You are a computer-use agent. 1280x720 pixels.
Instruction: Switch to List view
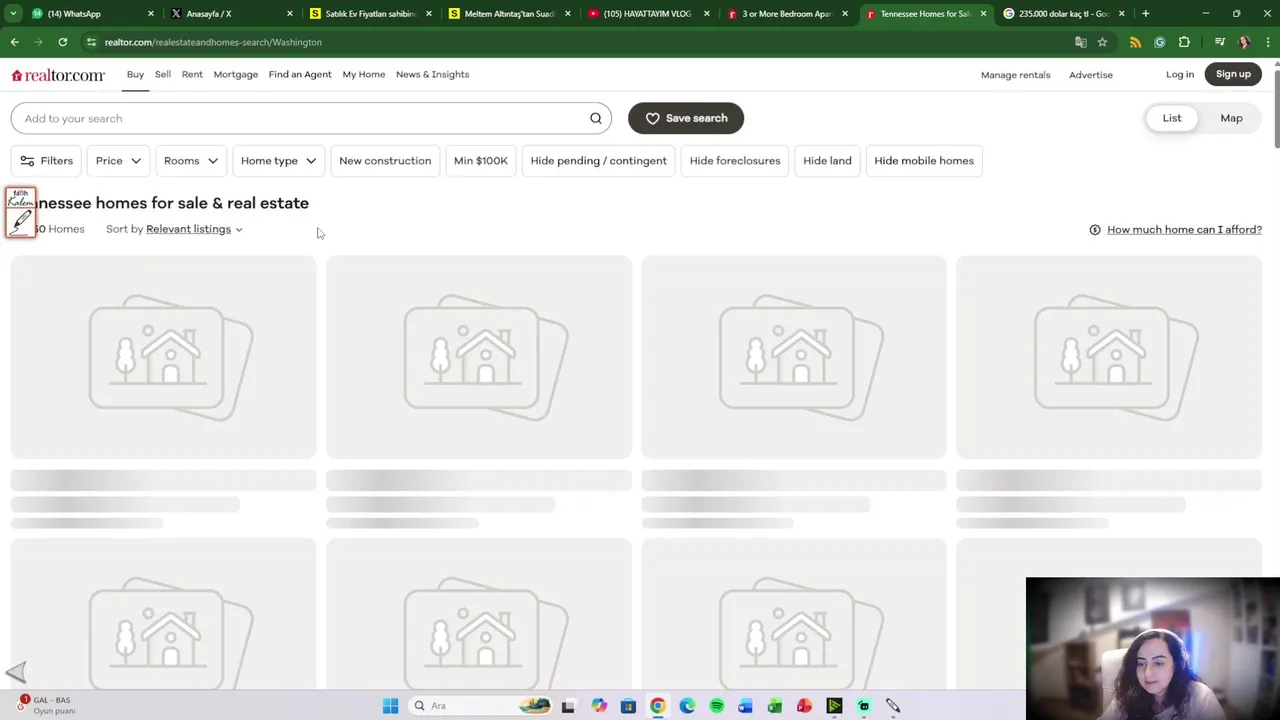pos(1171,118)
